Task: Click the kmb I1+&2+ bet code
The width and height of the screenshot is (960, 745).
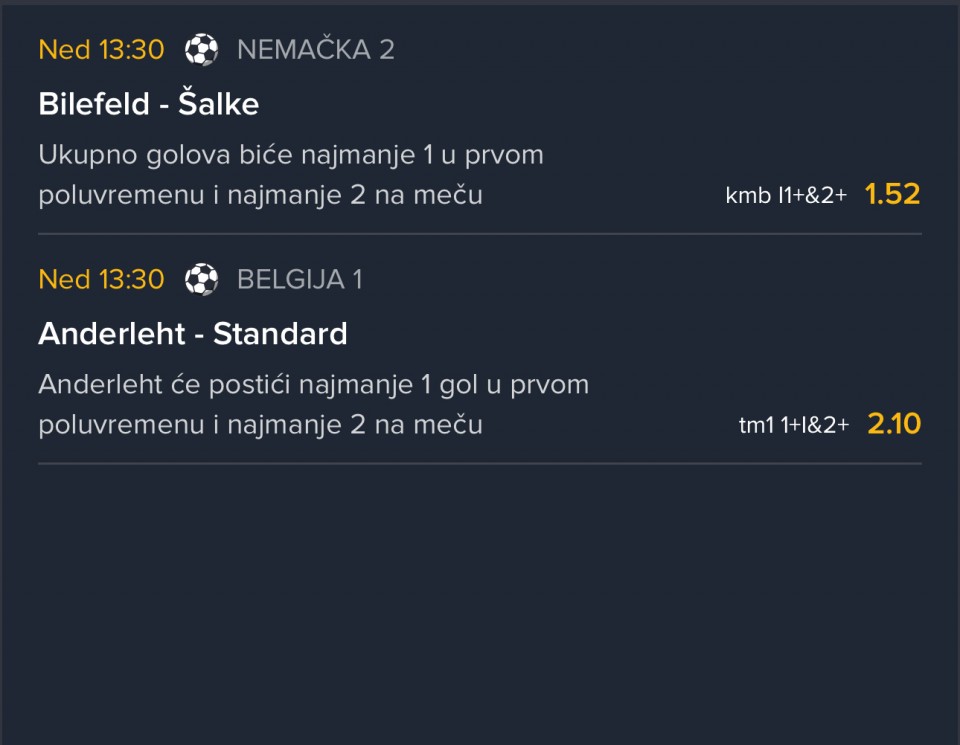Action: tap(786, 196)
